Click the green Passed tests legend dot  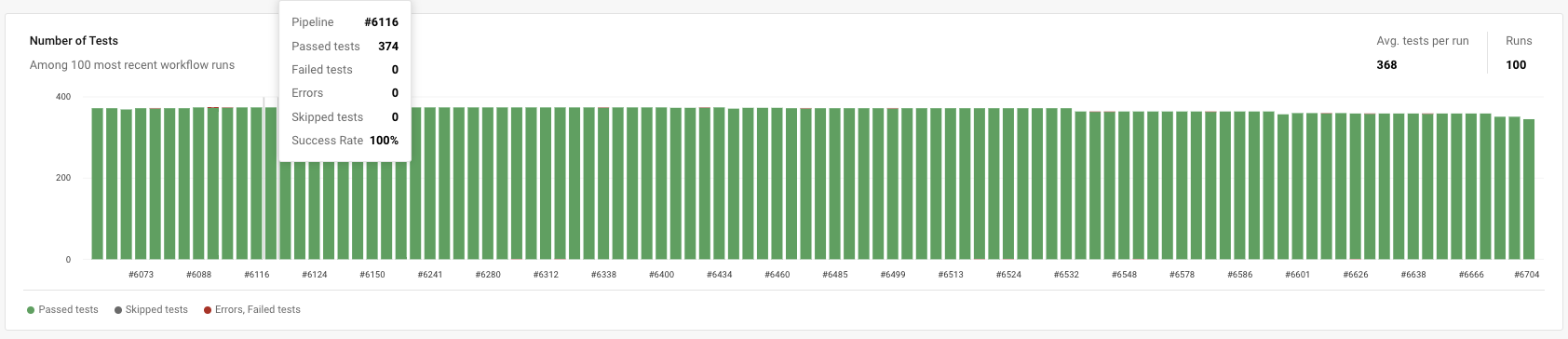(x=31, y=310)
